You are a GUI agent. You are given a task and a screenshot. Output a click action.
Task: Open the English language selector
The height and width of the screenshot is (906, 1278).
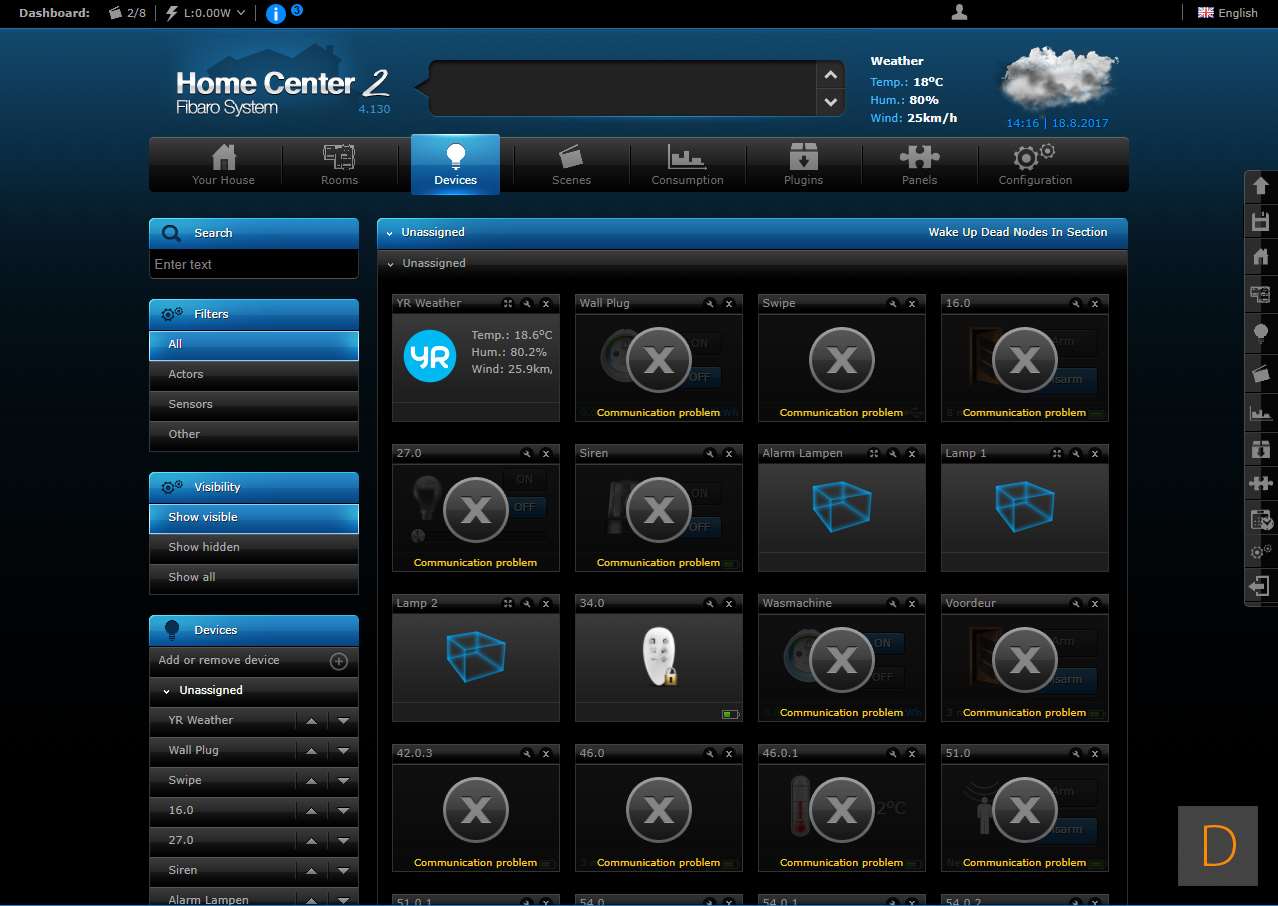pos(1228,13)
